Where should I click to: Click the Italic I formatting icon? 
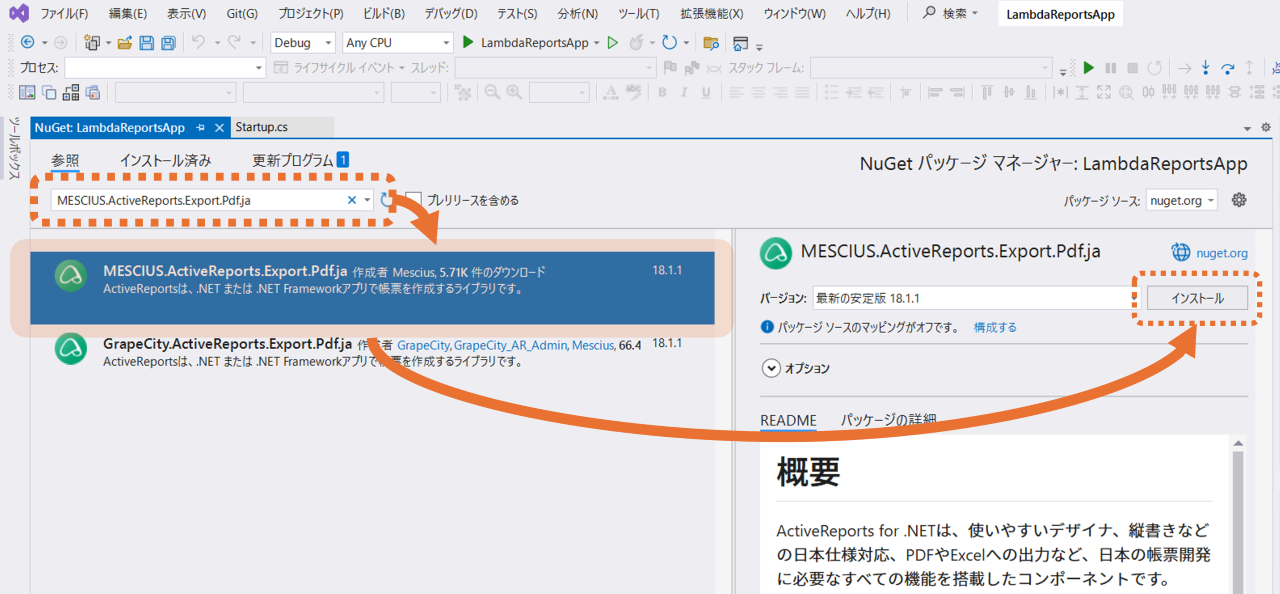point(685,93)
